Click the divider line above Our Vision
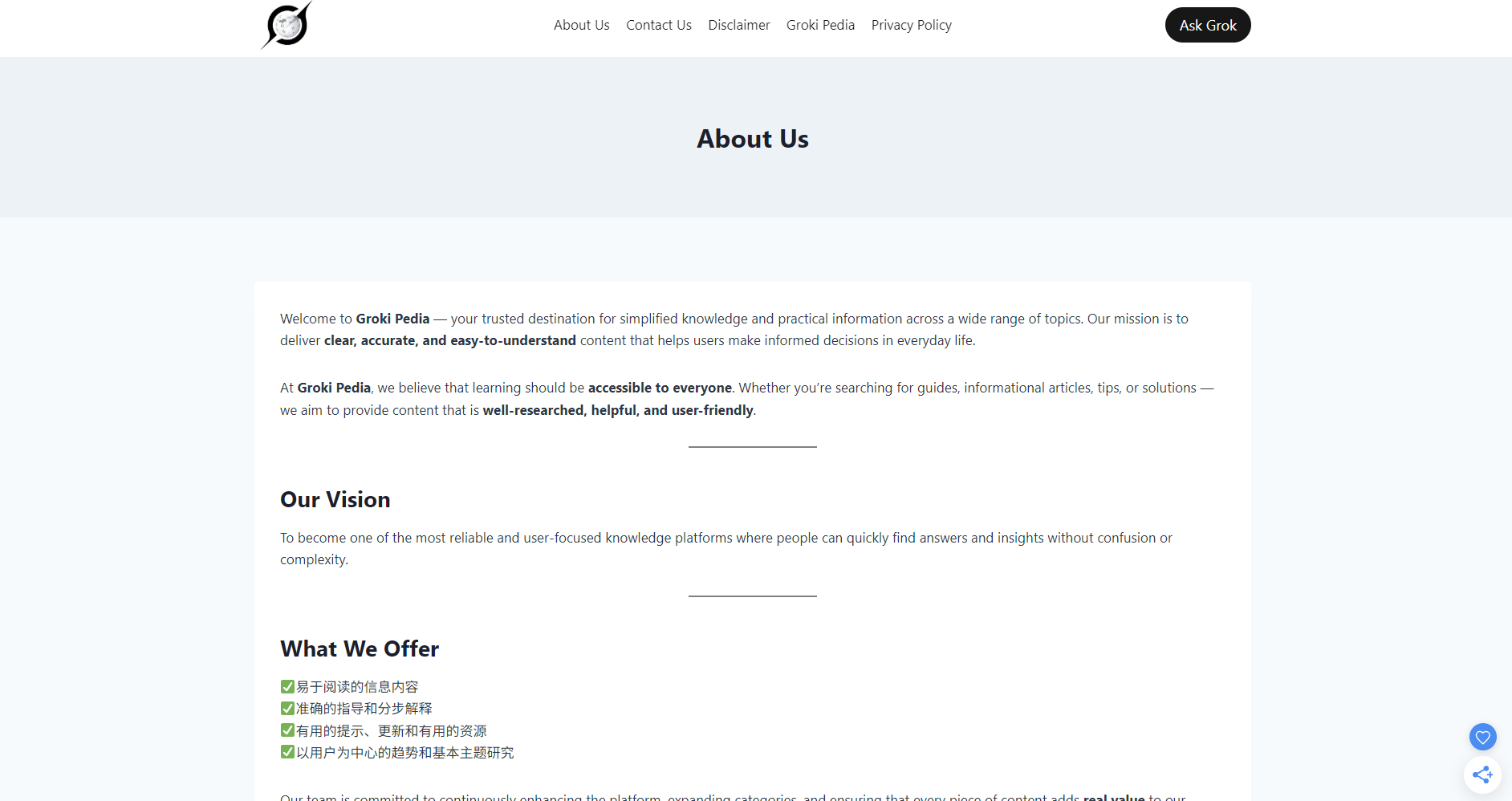 point(752,447)
